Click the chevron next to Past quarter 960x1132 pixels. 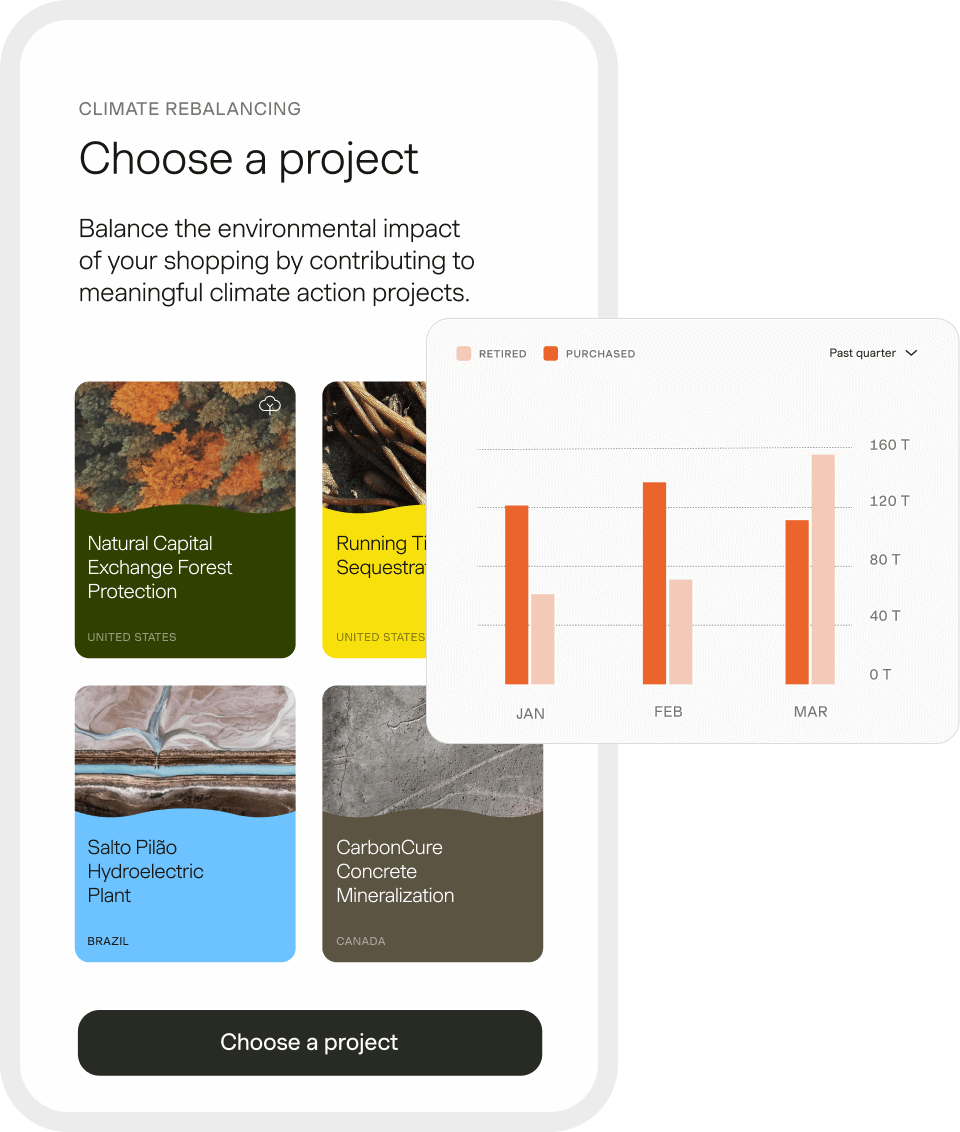(911, 353)
